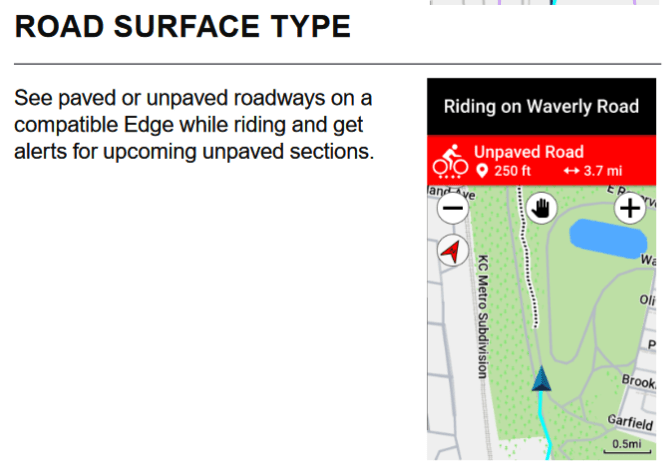
Task: Zoom out with the minus button
Action: click(453, 208)
